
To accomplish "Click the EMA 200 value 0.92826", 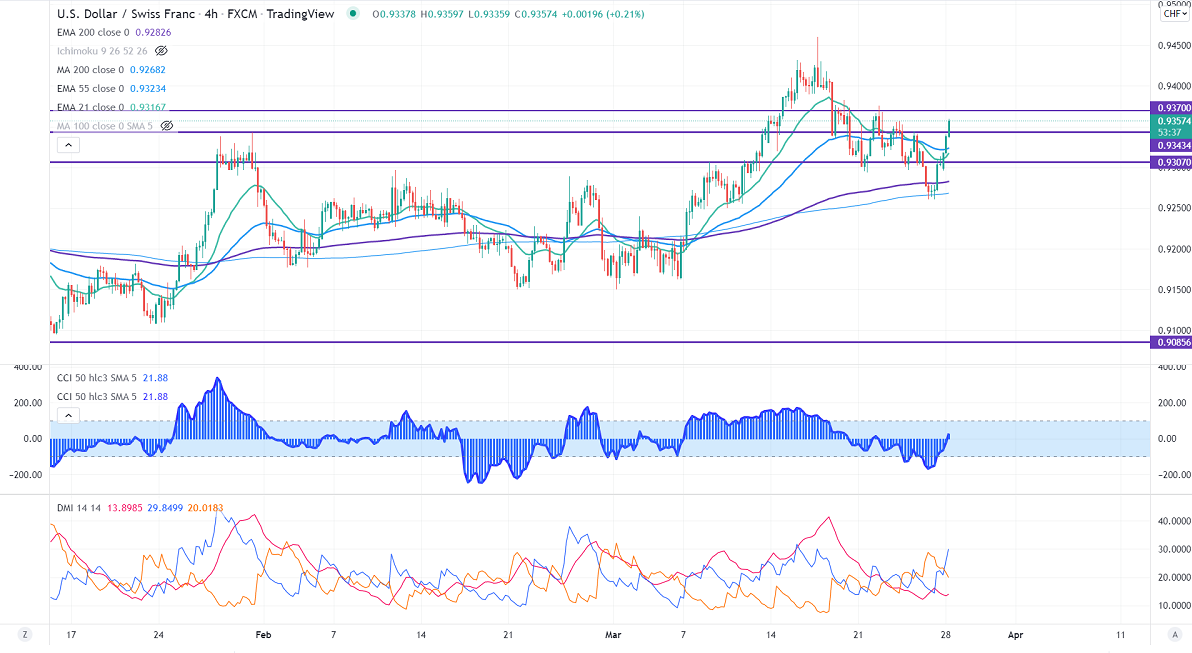I will (x=154, y=33).
